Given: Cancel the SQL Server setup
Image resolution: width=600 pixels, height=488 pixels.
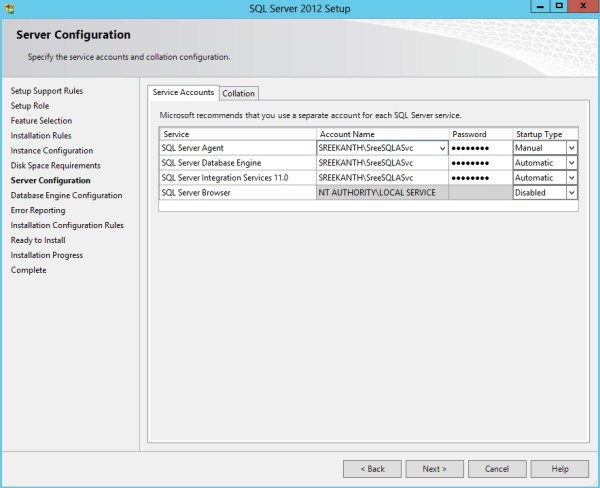Looking at the screenshot, I should point(497,468).
